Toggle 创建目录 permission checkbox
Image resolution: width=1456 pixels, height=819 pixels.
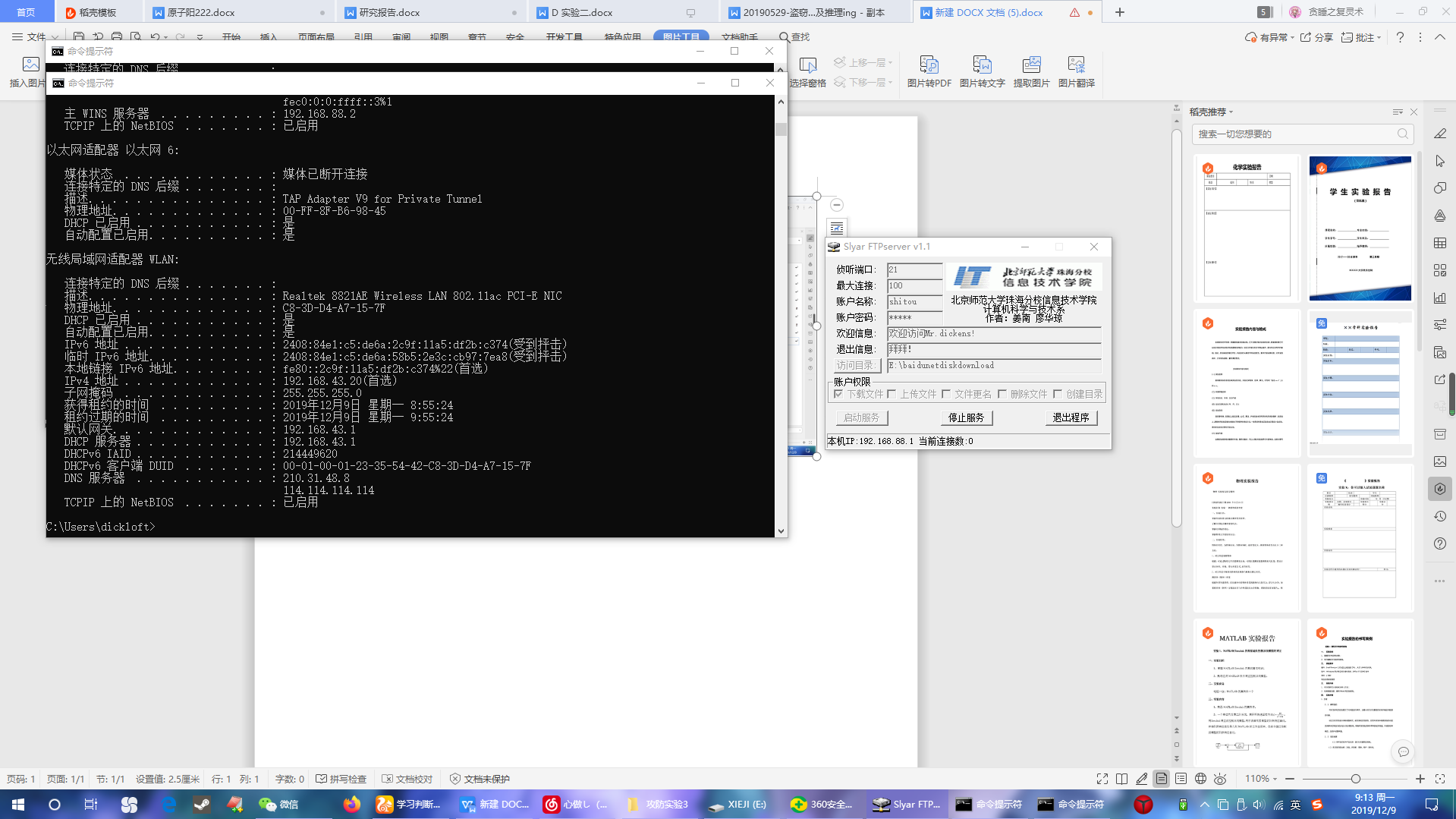[x=1058, y=394]
